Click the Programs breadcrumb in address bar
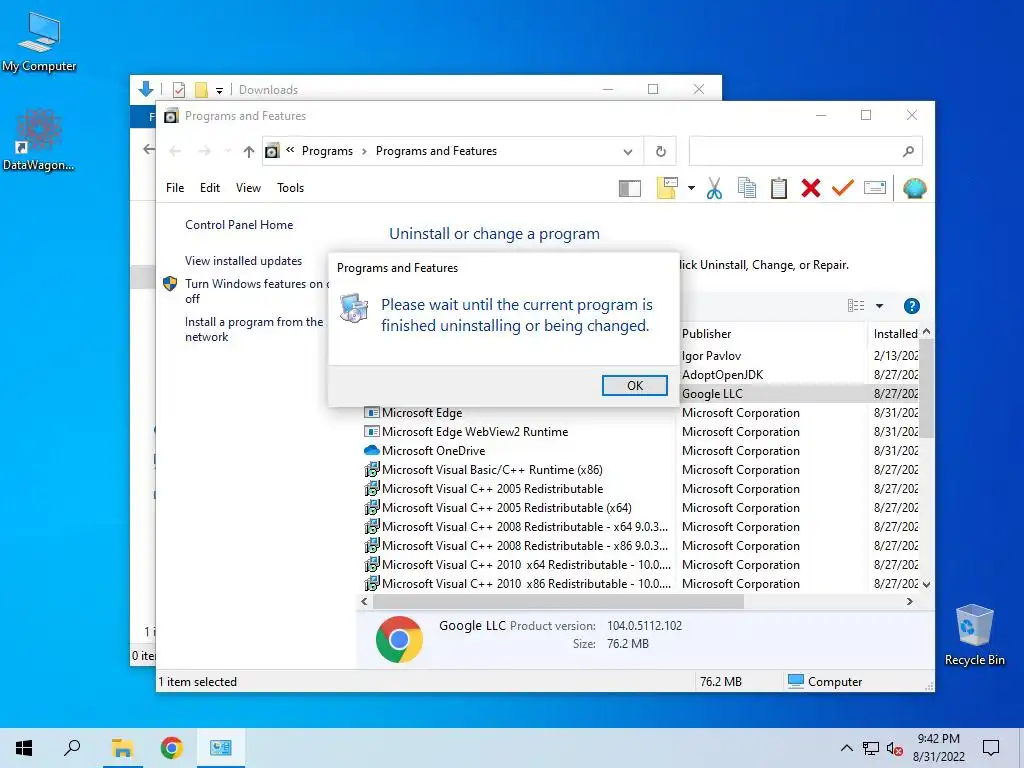 coord(327,151)
